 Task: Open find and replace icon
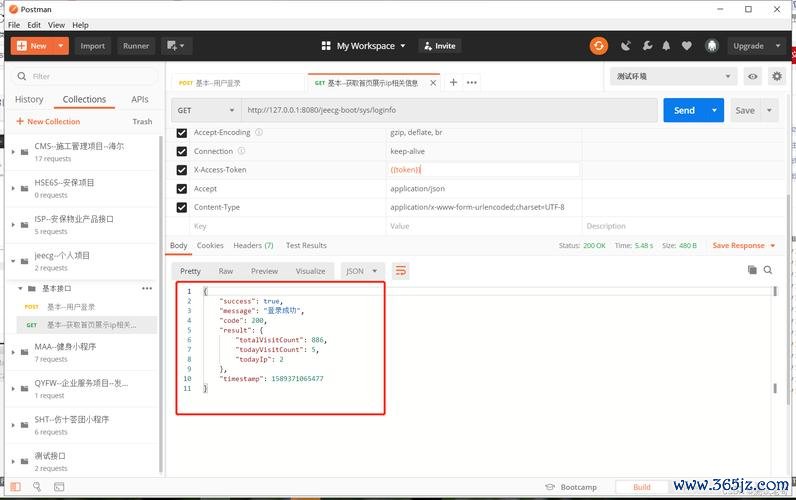(37, 487)
